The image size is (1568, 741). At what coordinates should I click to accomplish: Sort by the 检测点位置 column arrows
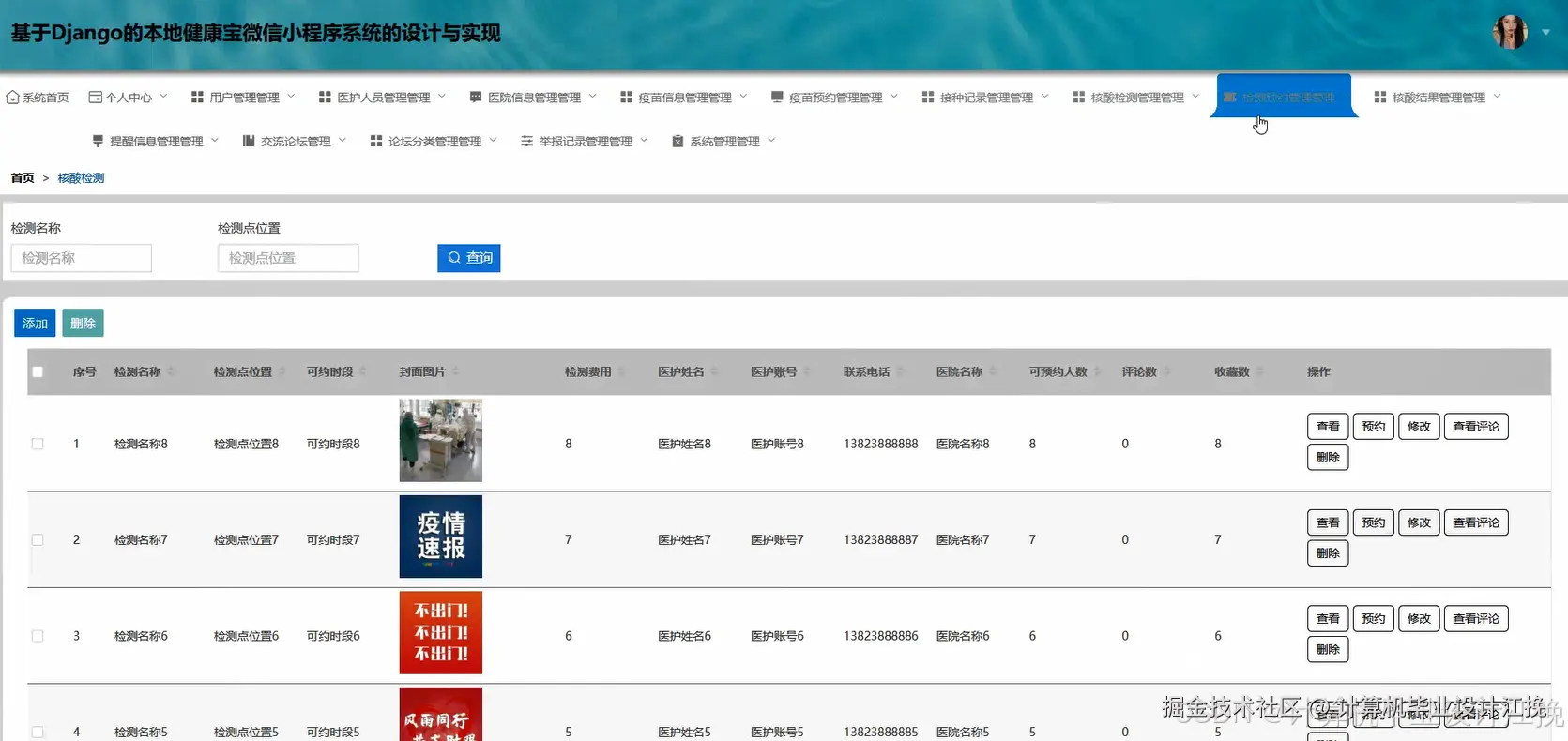282,372
